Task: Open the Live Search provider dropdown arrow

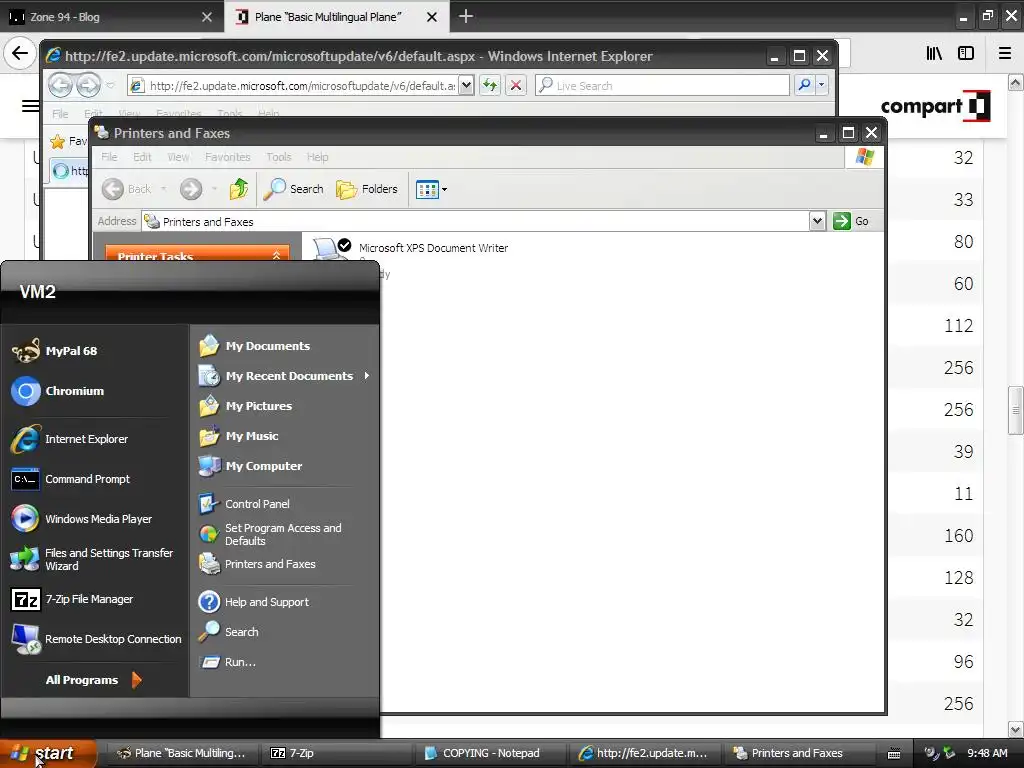Action: tap(822, 85)
